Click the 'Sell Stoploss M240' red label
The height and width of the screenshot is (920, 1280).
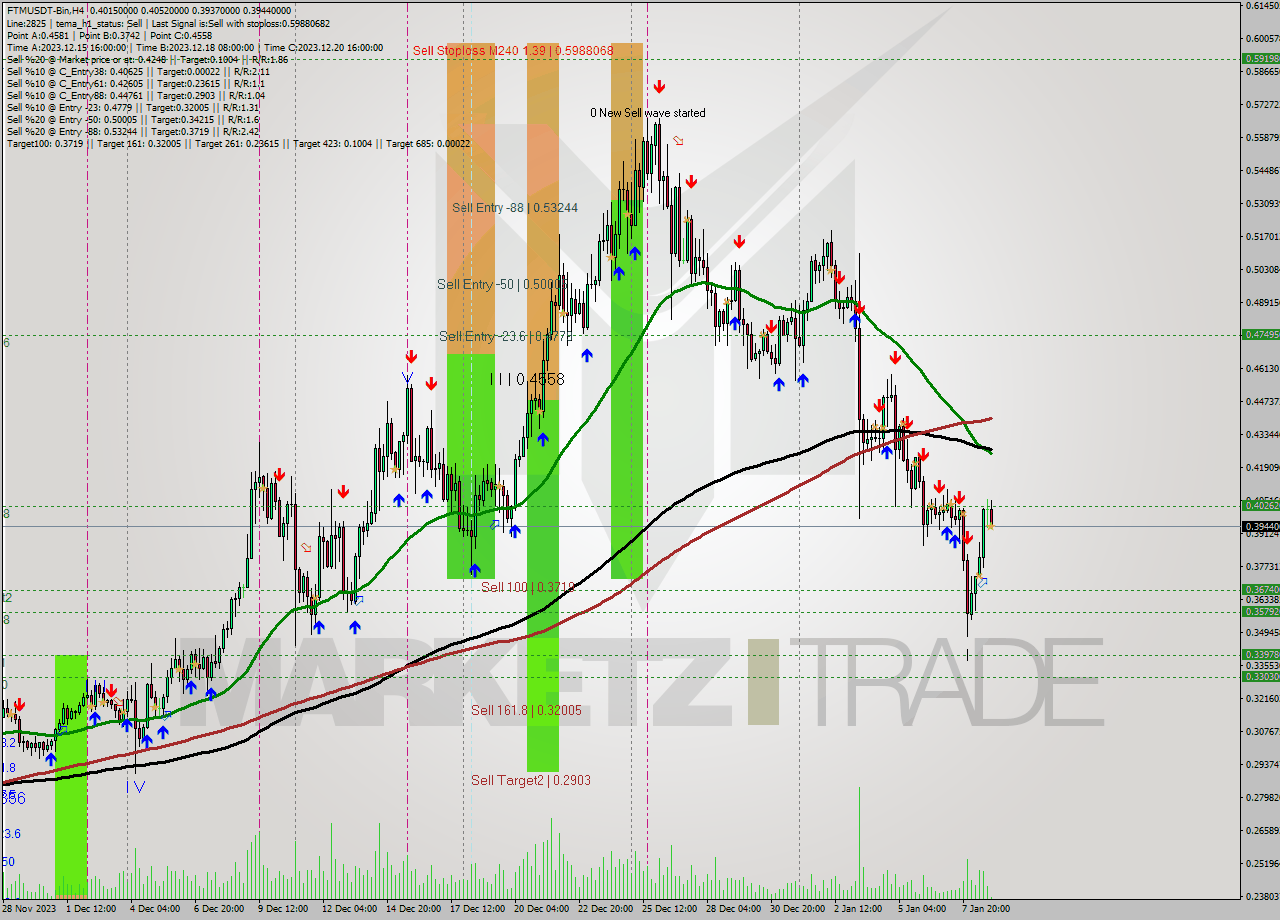click(x=513, y=50)
